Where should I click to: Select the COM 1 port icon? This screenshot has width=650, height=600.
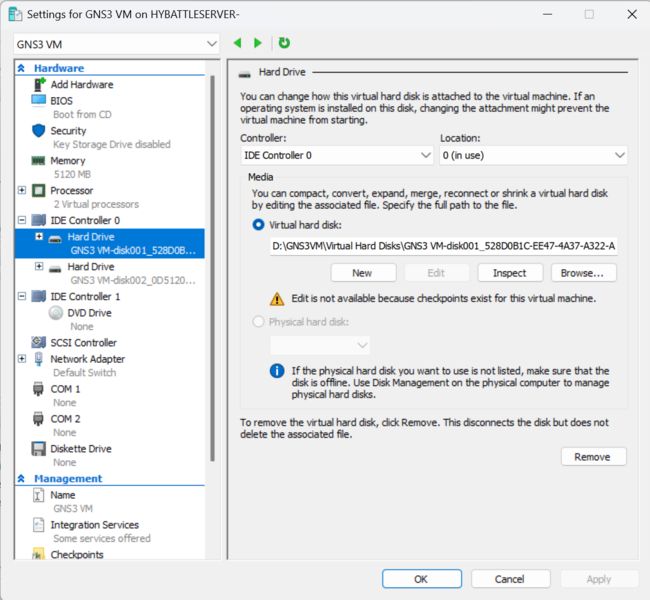point(38,389)
